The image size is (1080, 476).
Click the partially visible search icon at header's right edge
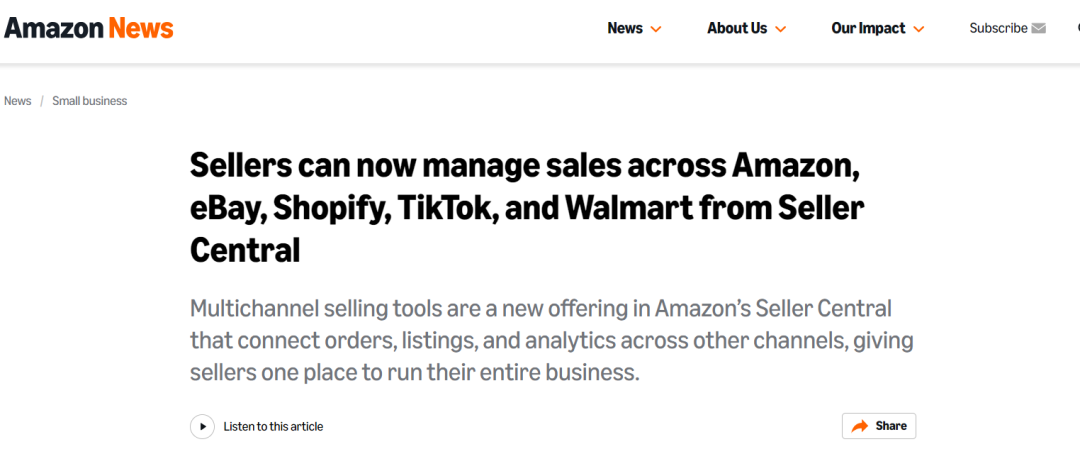point(1078,28)
